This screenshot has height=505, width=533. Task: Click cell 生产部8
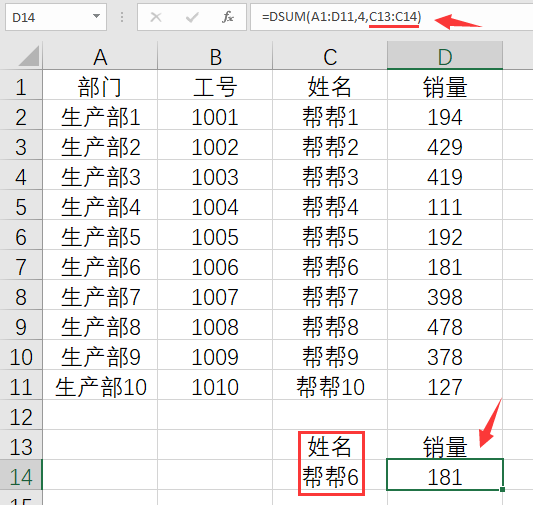point(100,325)
